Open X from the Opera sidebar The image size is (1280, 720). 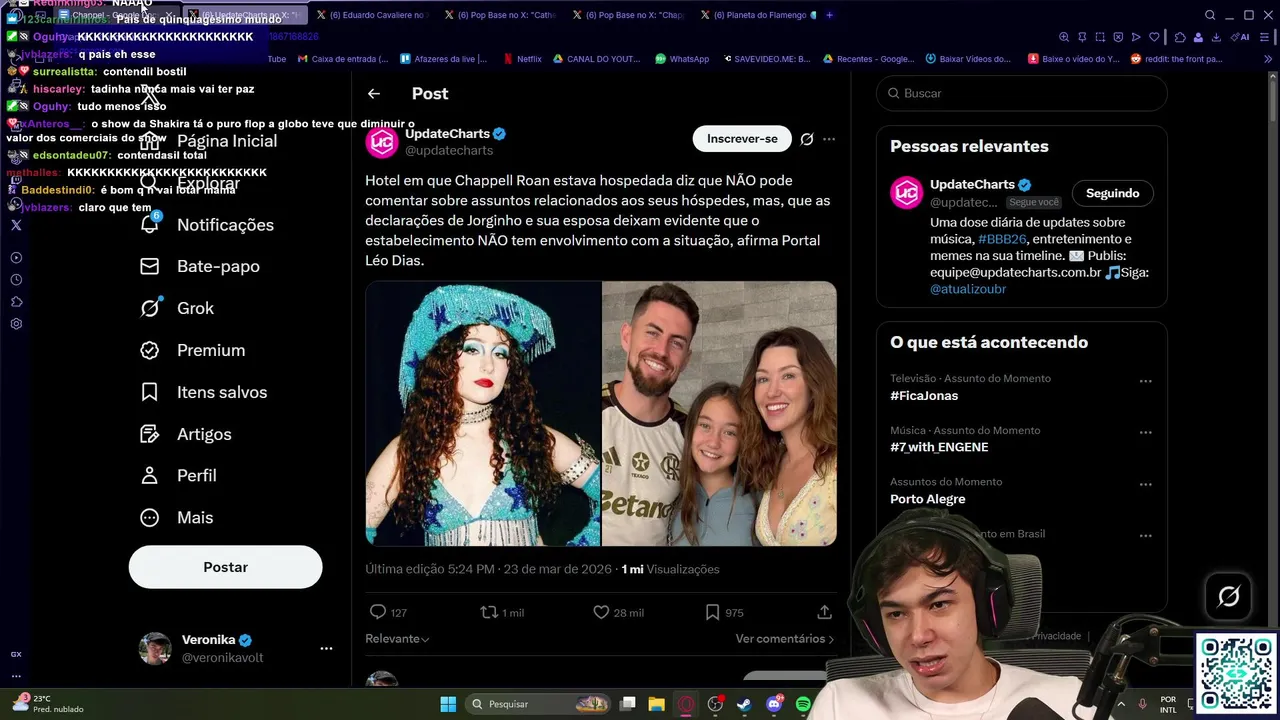pyautogui.click(x=16, y=225)
